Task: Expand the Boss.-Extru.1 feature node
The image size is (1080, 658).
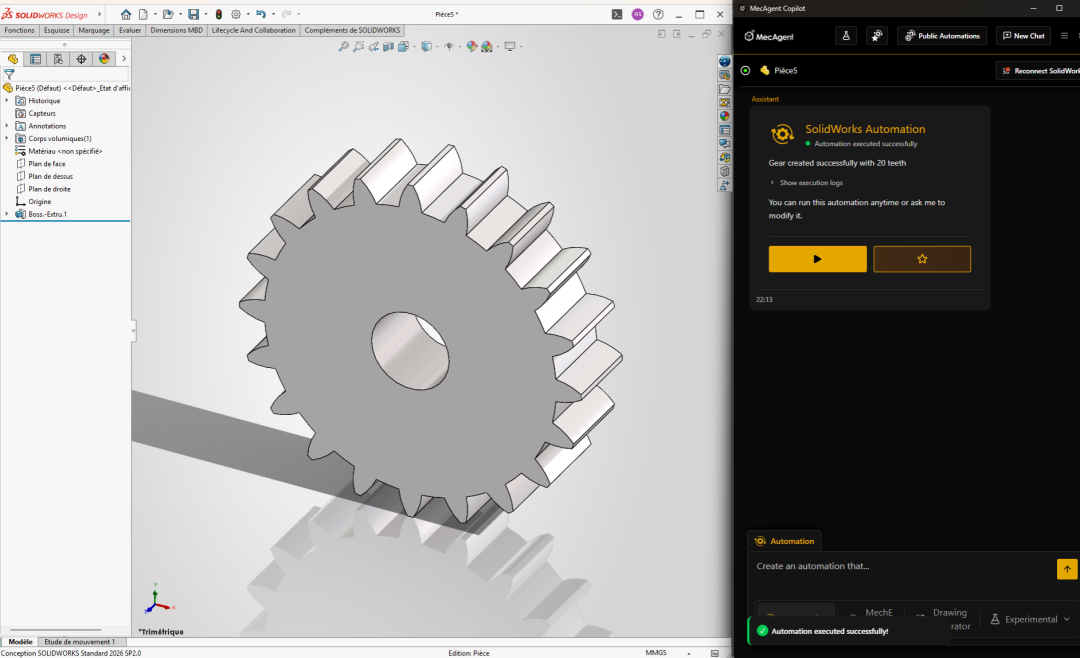Action: pos(7,214)
